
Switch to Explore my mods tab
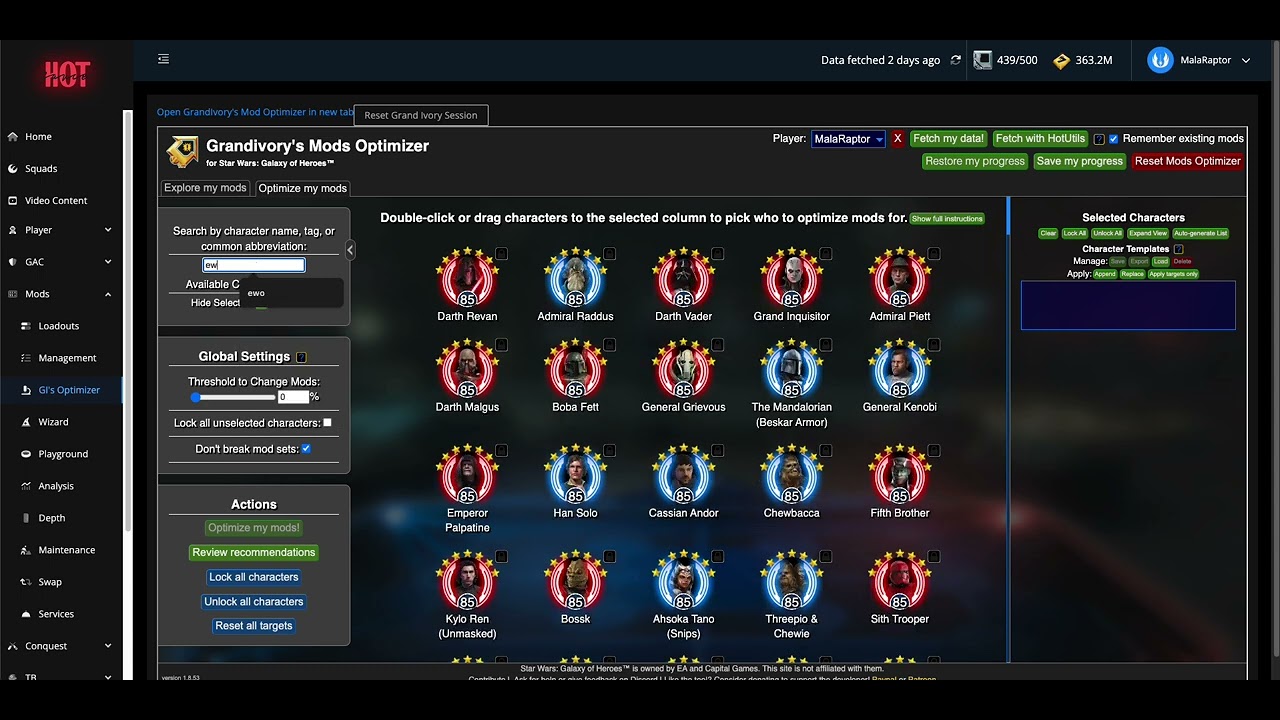pyautogui.click(x=205, y=188)
